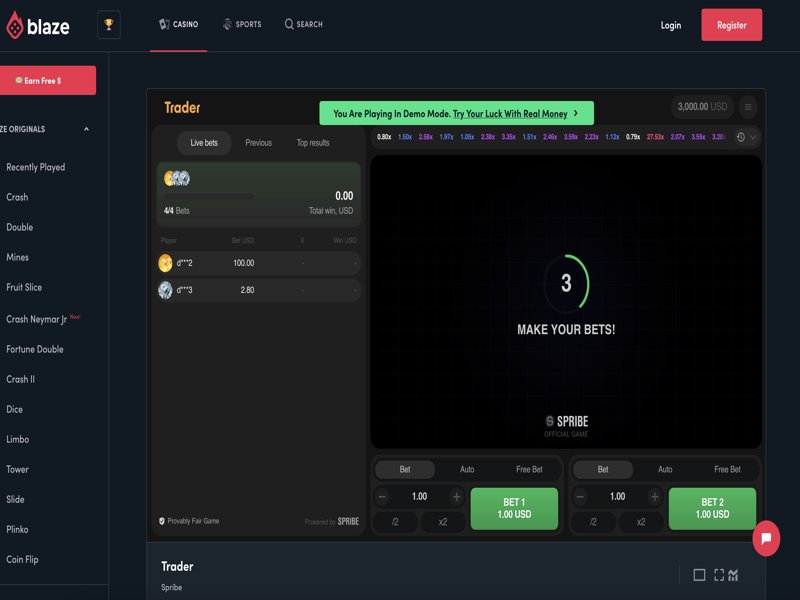This screenshot has width=800, height=600.
Task: Click Provably Fair Game shield
Action: click(162, 521)
